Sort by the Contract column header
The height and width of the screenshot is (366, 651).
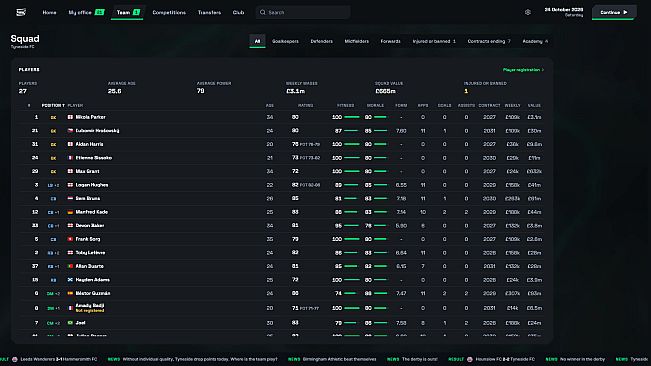click(489, 106)
